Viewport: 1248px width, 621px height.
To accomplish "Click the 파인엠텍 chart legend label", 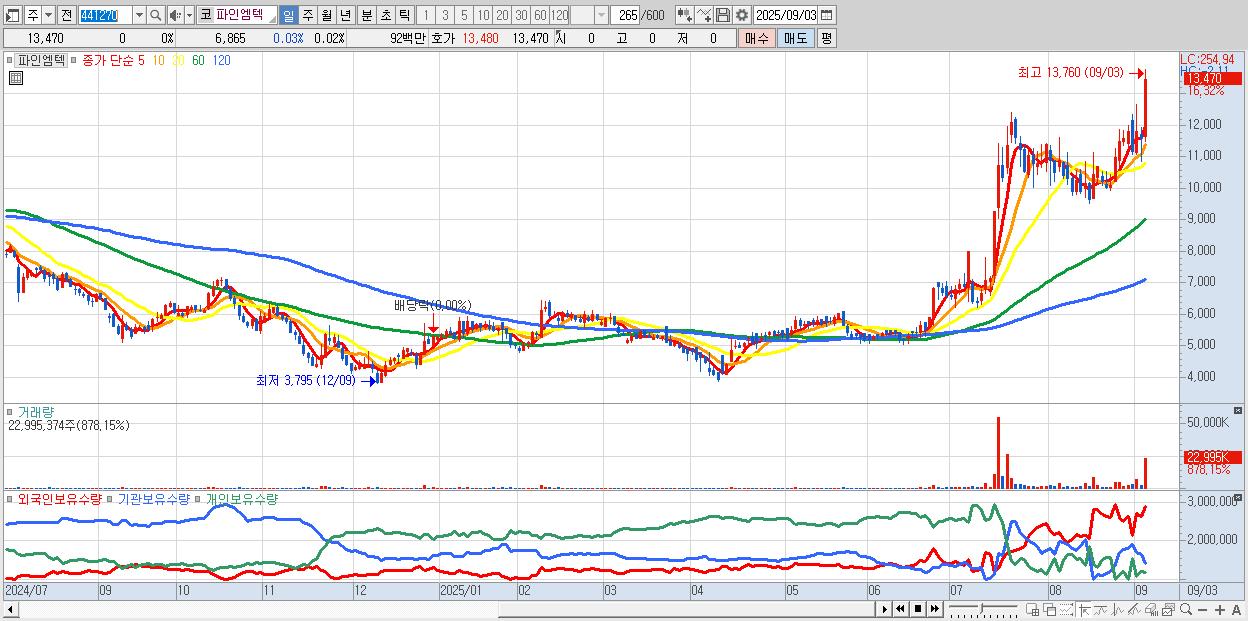I will 41,60.
